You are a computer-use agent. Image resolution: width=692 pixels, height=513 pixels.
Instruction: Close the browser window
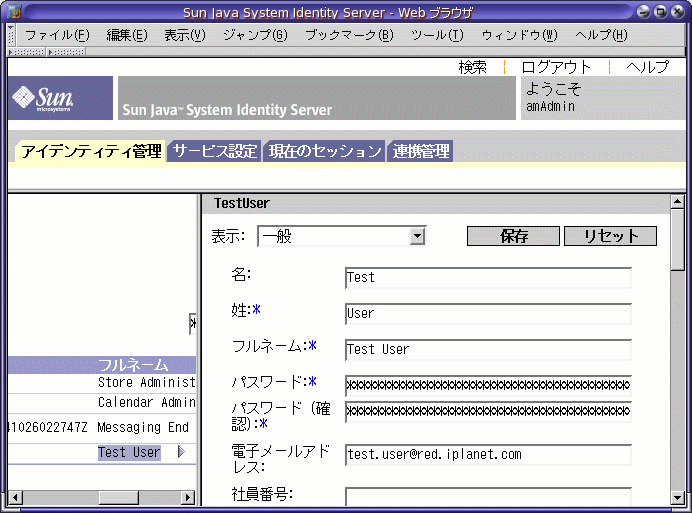click(678, 11)
